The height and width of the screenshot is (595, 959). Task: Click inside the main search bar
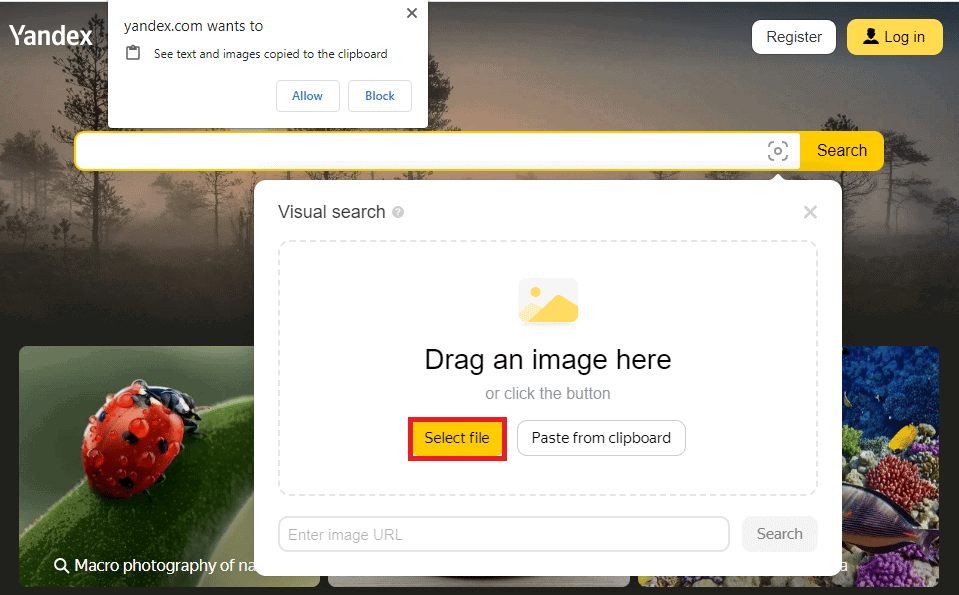pos(400,150)
